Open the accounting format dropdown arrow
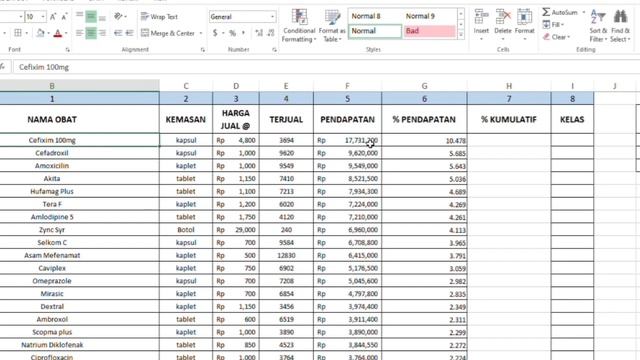The height and width of the screenshot is (360, 640). click(x=223, y=33)
